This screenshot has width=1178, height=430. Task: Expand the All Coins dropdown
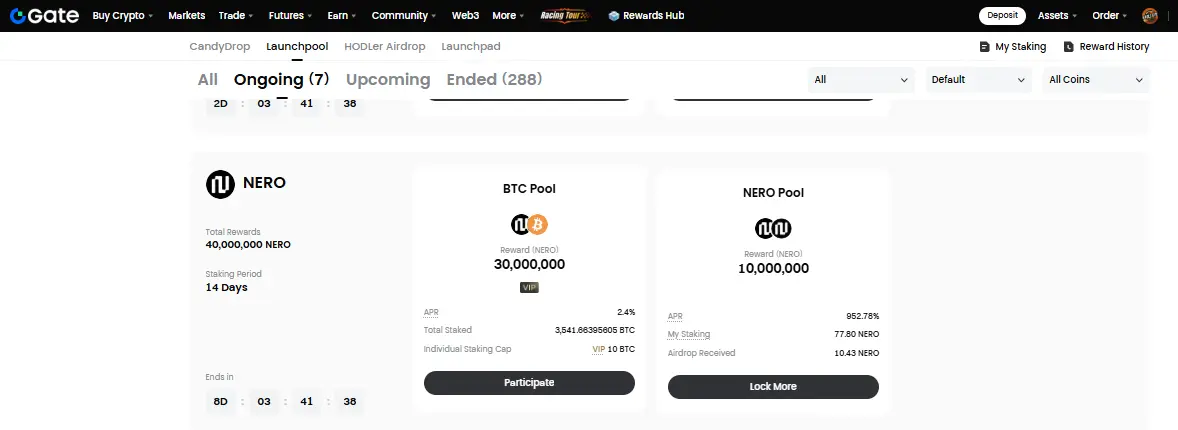pos(1095,80)
